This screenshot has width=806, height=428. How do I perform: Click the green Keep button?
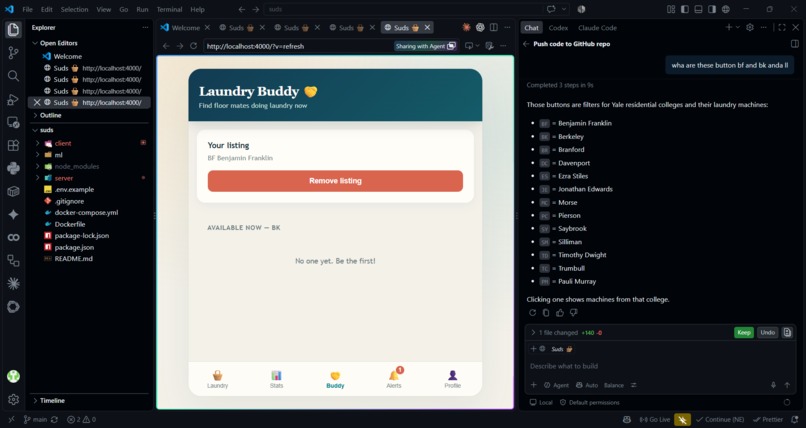[744, 332]
